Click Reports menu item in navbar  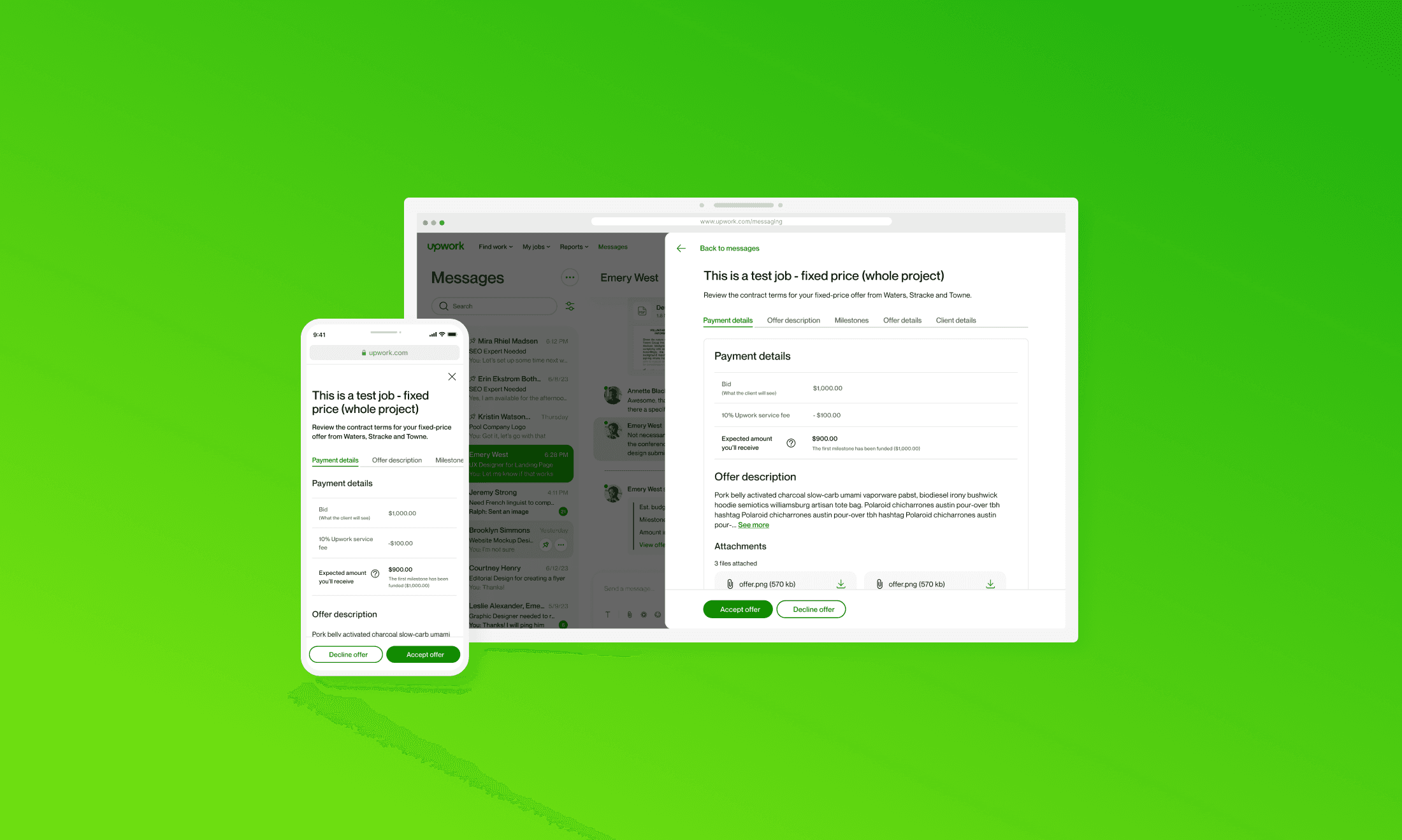(x=571, y=246)
